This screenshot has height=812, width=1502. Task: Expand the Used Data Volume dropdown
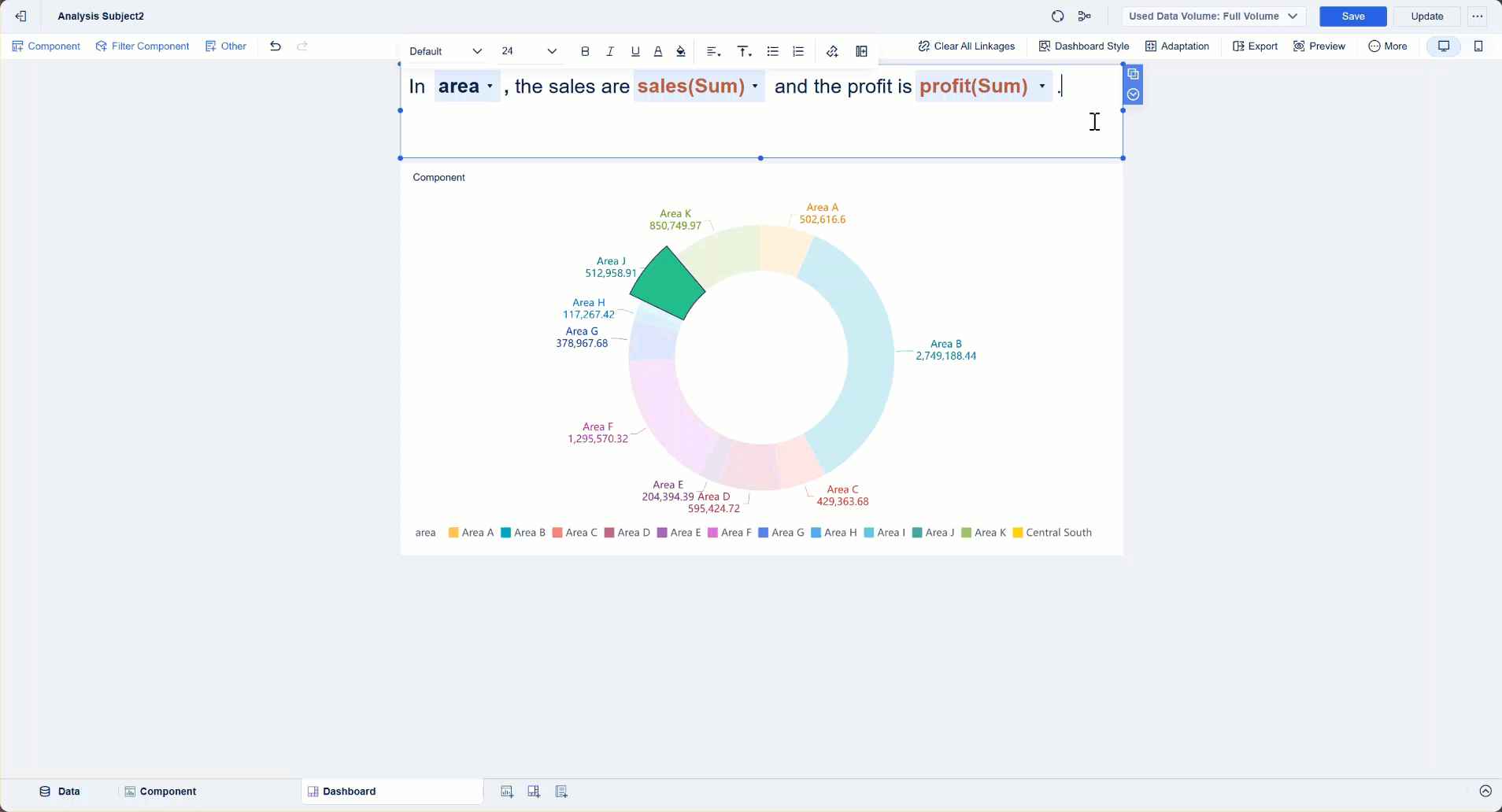pyautogui.click(x=1213, y=16)
